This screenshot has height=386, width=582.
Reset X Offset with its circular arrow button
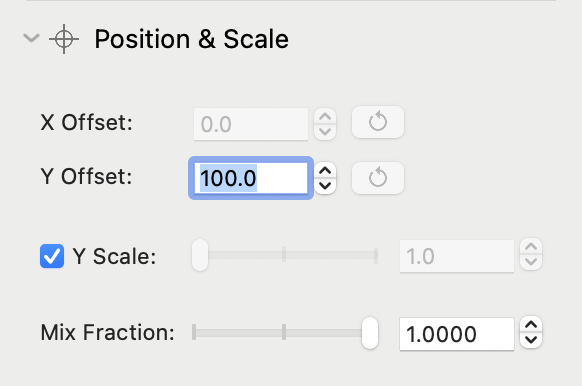coord(378,122)
